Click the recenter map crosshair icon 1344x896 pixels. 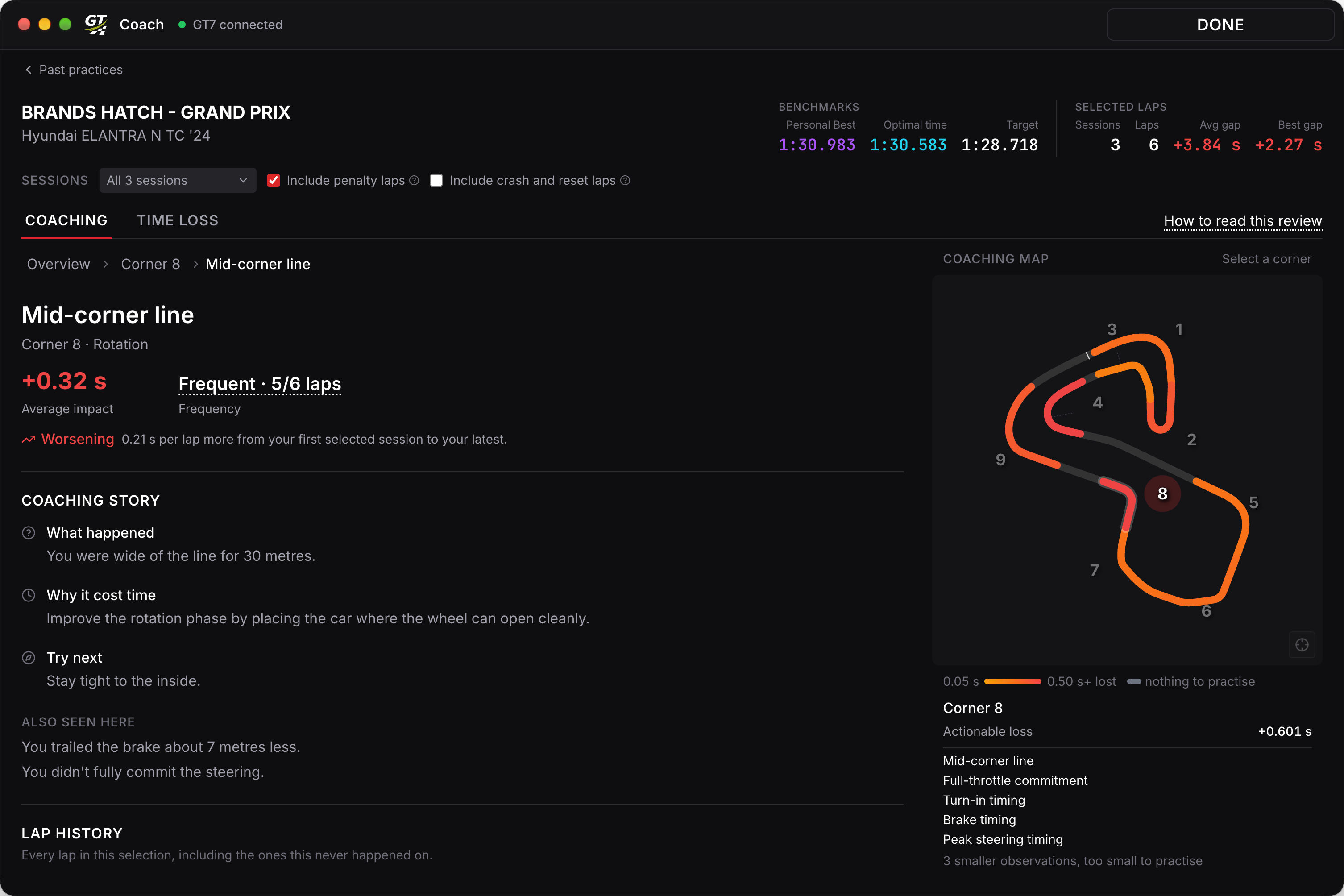tap(1302, 645)
